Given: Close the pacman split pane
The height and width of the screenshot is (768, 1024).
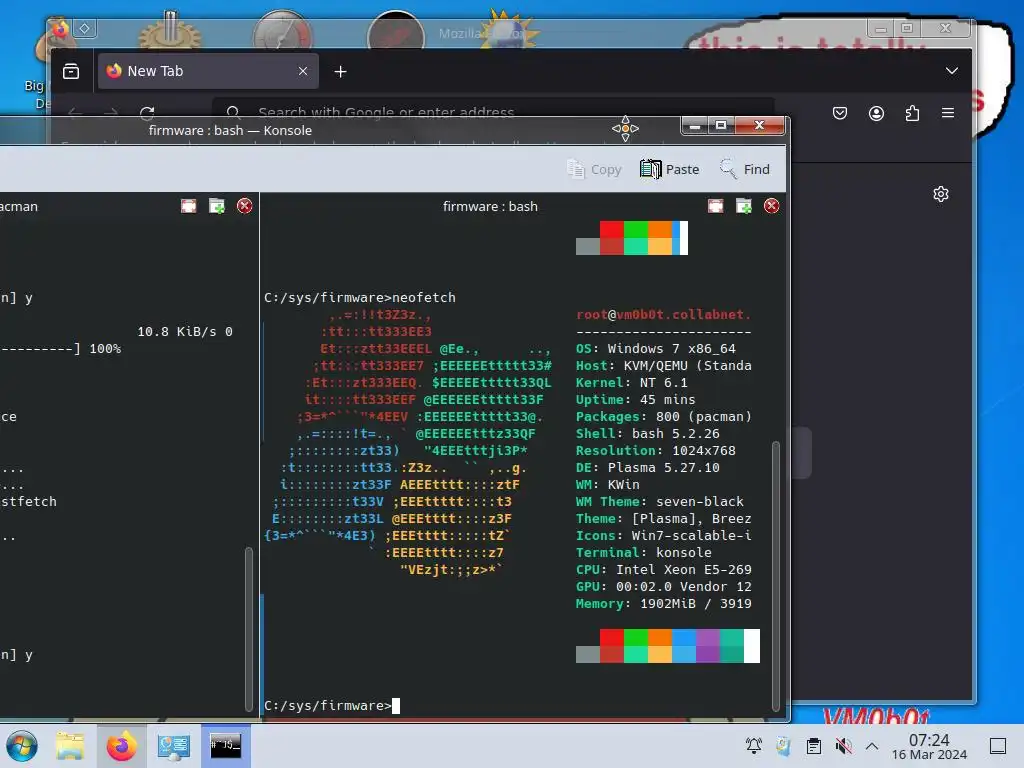Looking at the screenshot, I should pos(244,206).
